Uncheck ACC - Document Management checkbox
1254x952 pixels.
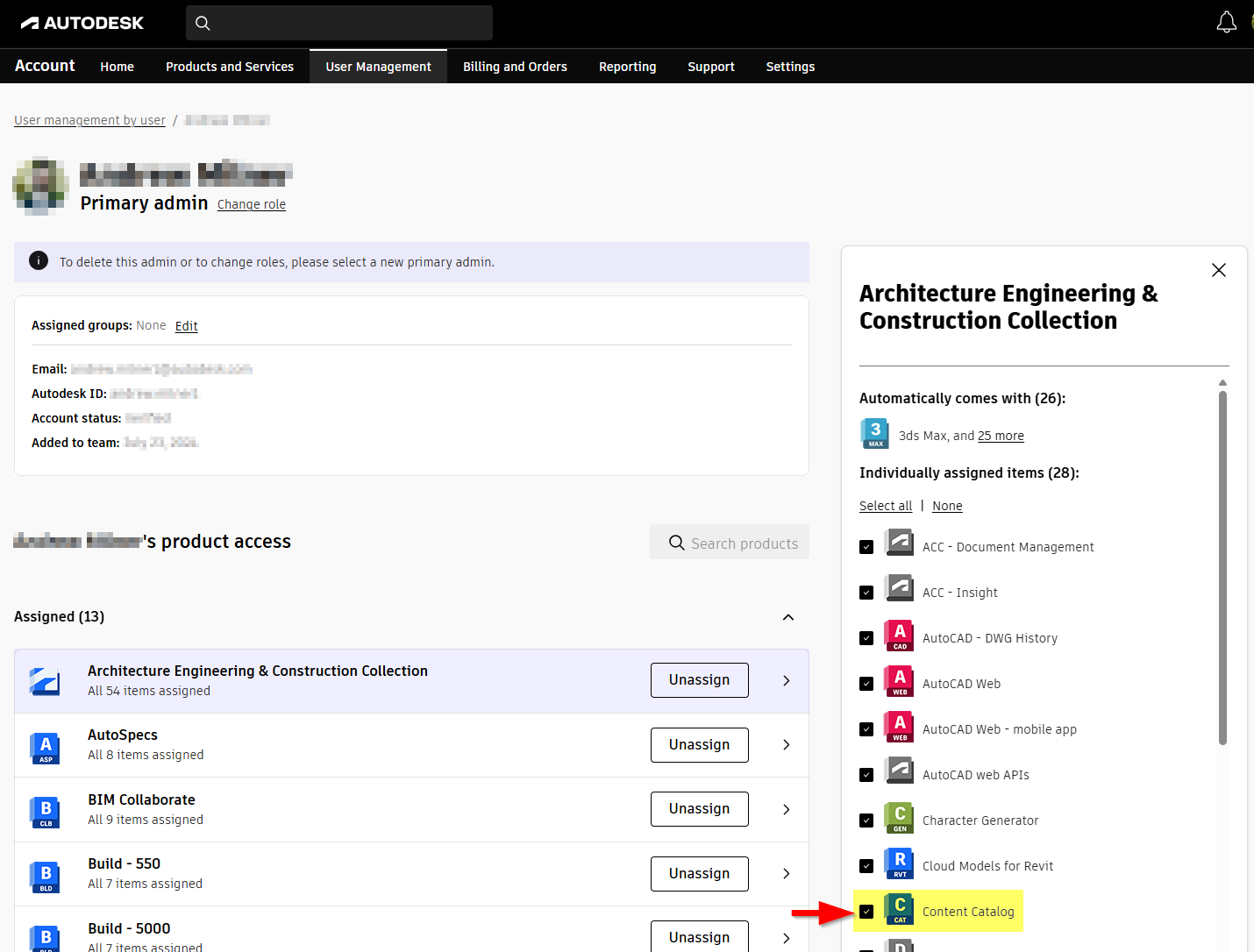coord(866,547)
